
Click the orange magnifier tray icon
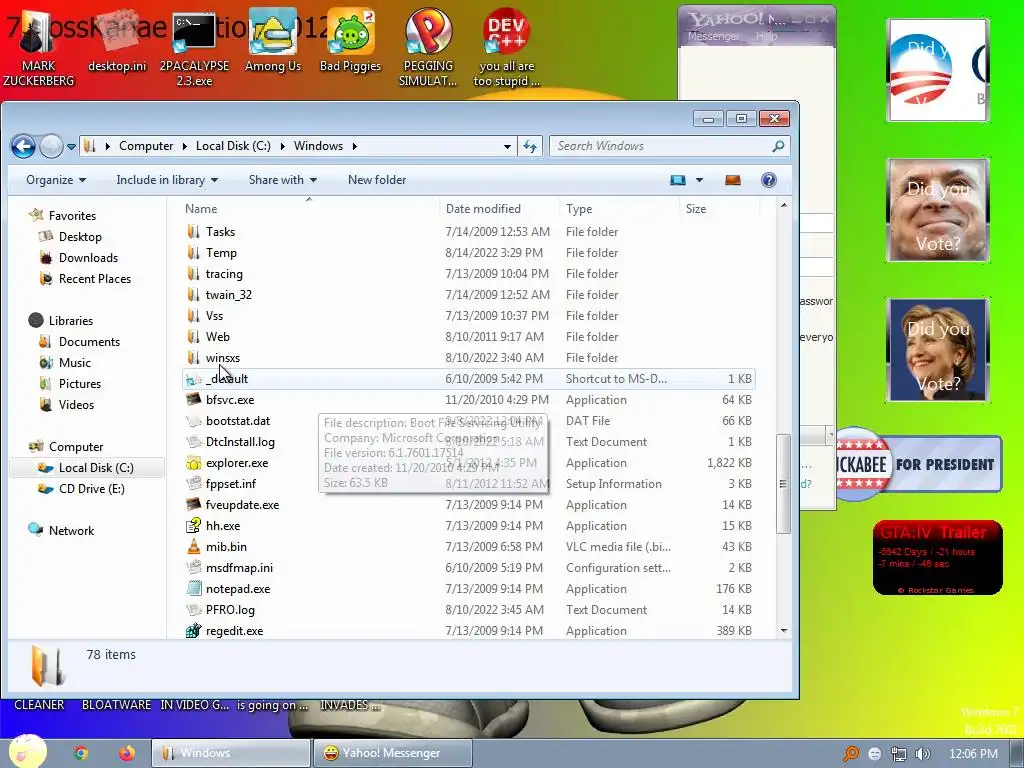850,754
